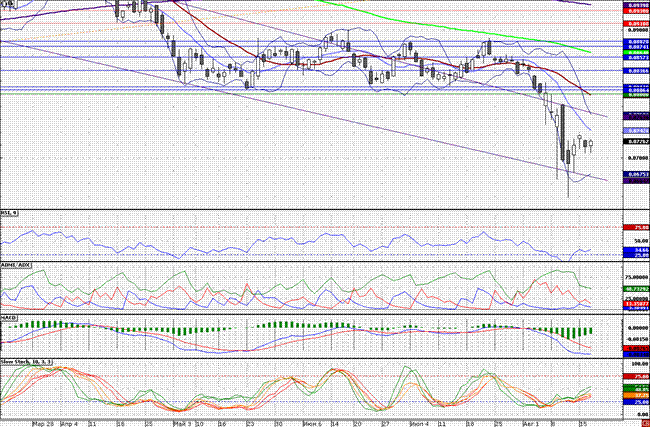
Task: Click the Май 3 date label
Action: coord(182,424)
